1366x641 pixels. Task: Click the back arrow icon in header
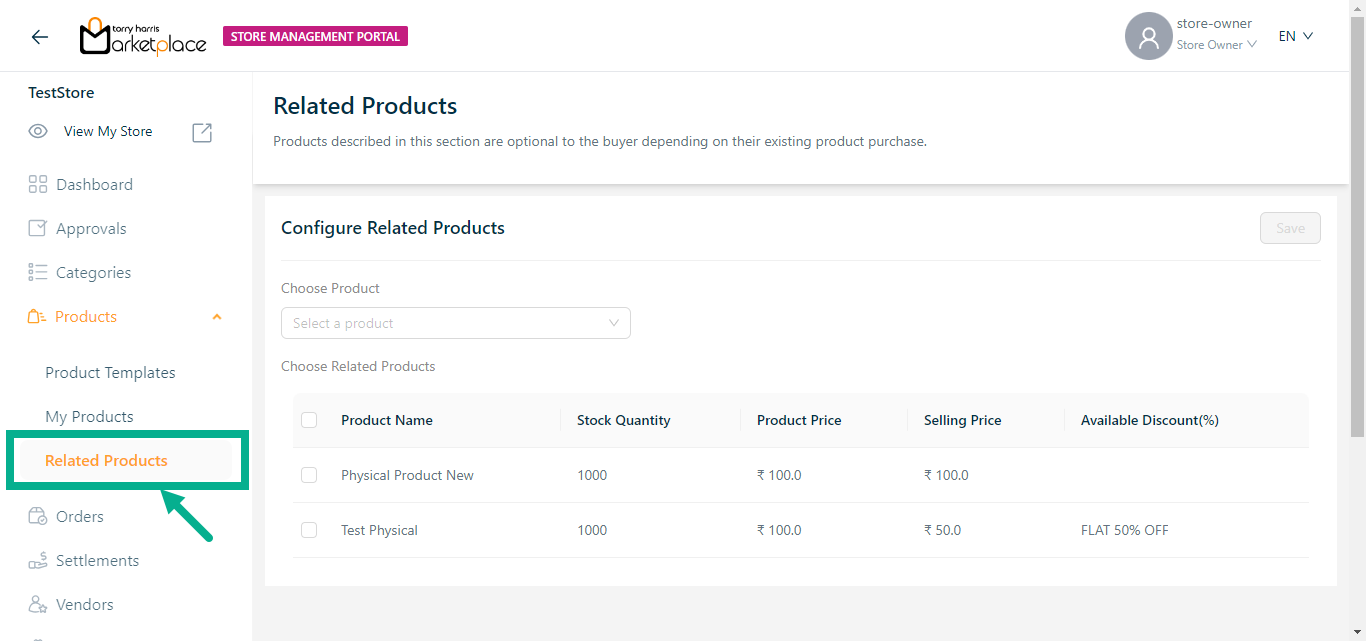pos(39,37)
